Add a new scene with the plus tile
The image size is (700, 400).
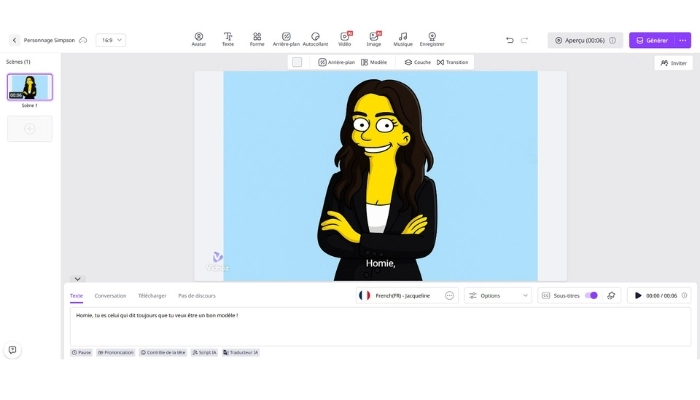(x=30, y=129)
